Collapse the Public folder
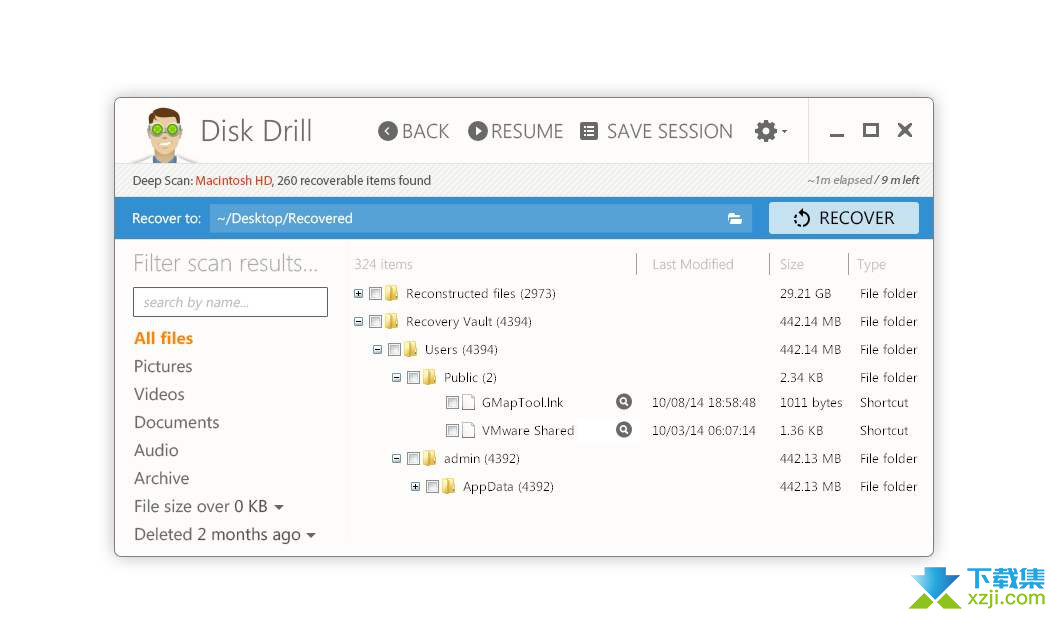Viewport: 1058px width, 618px height. (396, 378)
